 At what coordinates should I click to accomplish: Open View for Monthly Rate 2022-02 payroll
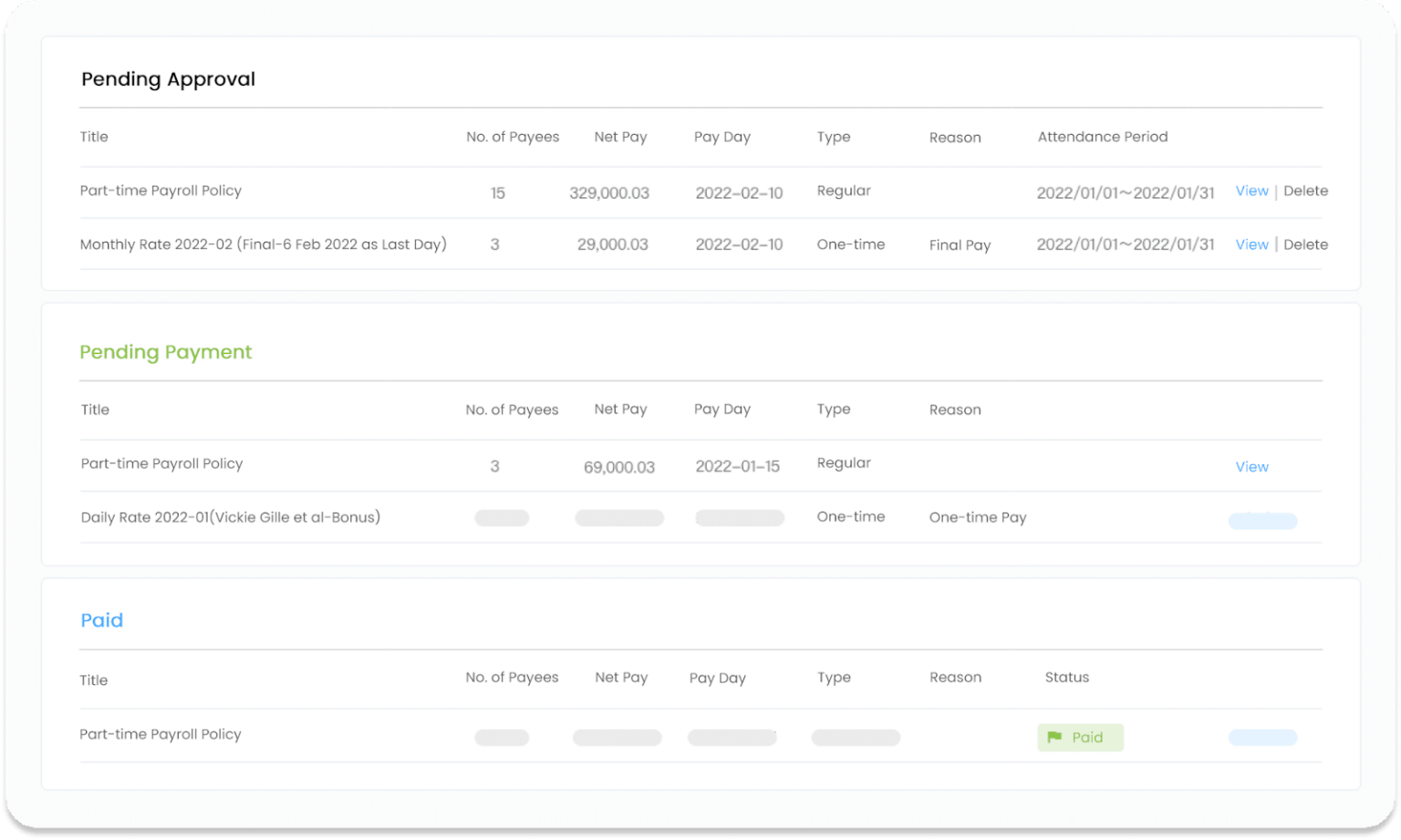click(1251, 244)
